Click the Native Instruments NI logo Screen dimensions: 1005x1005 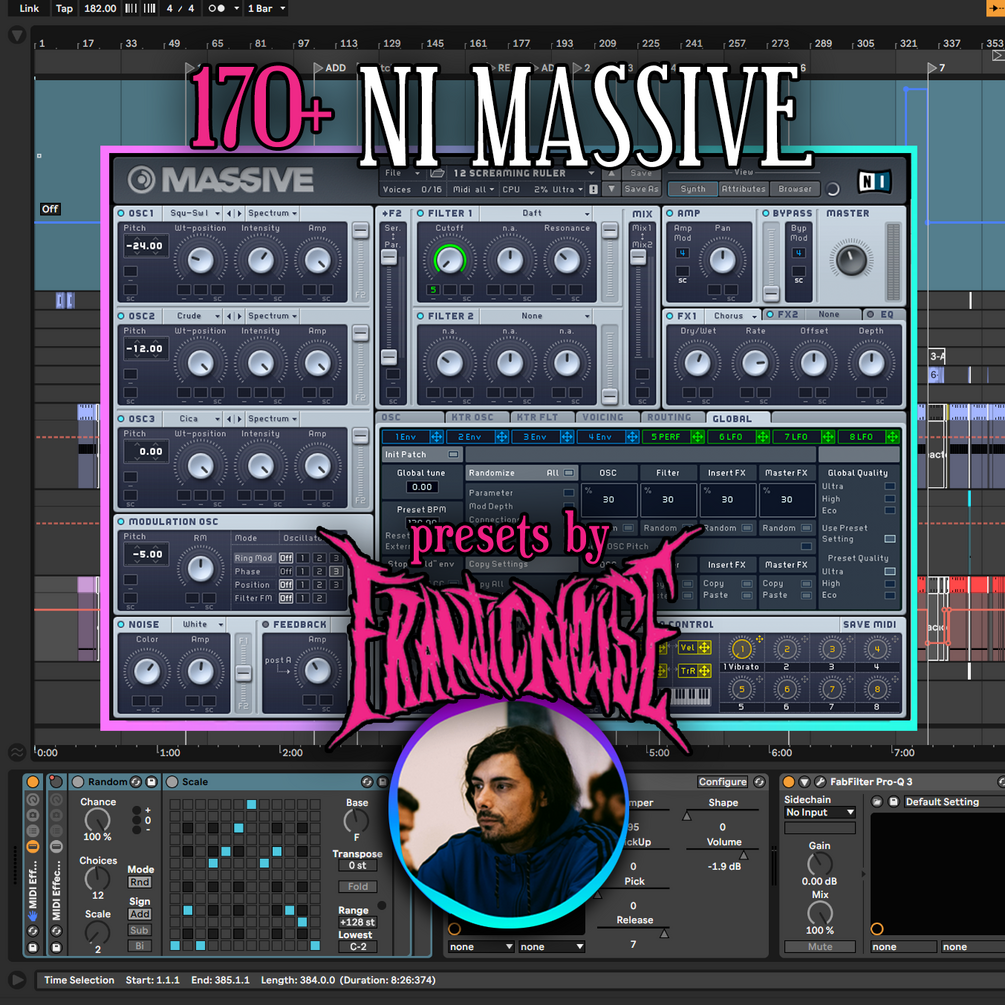[x=874, y=182]
